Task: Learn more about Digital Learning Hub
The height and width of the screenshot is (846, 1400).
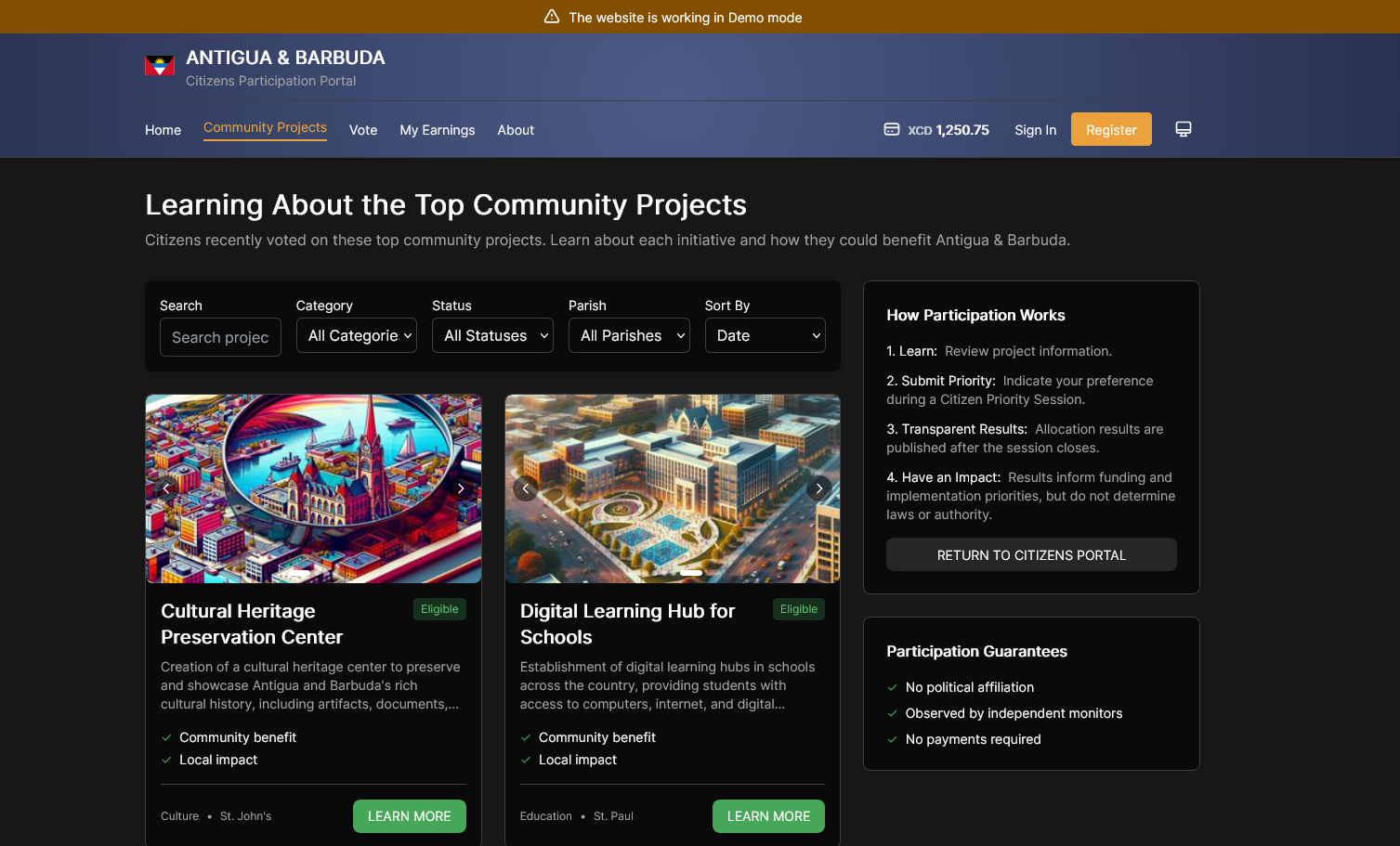Action: tap(768, 816)
